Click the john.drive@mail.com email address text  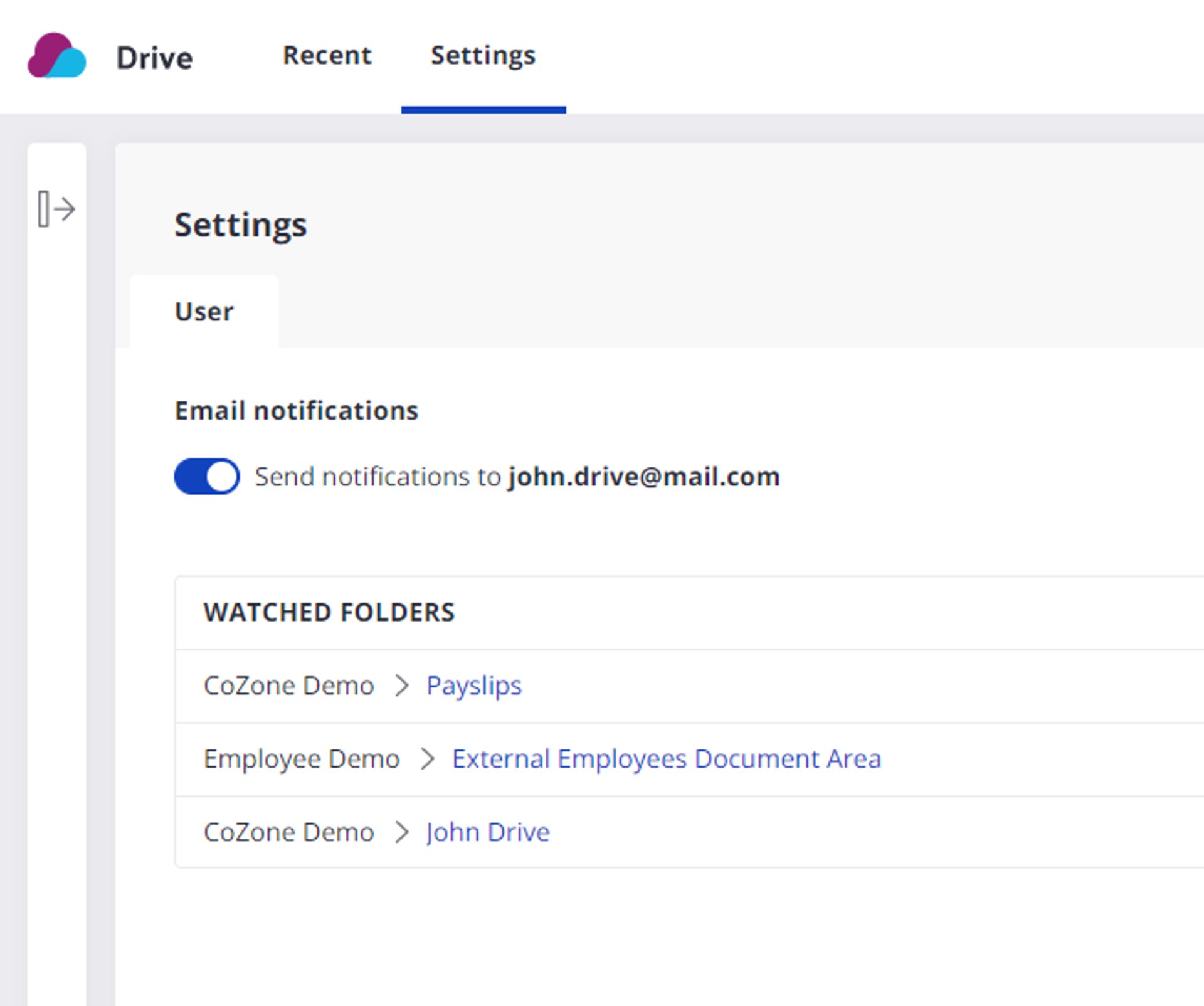pos(644,477)
